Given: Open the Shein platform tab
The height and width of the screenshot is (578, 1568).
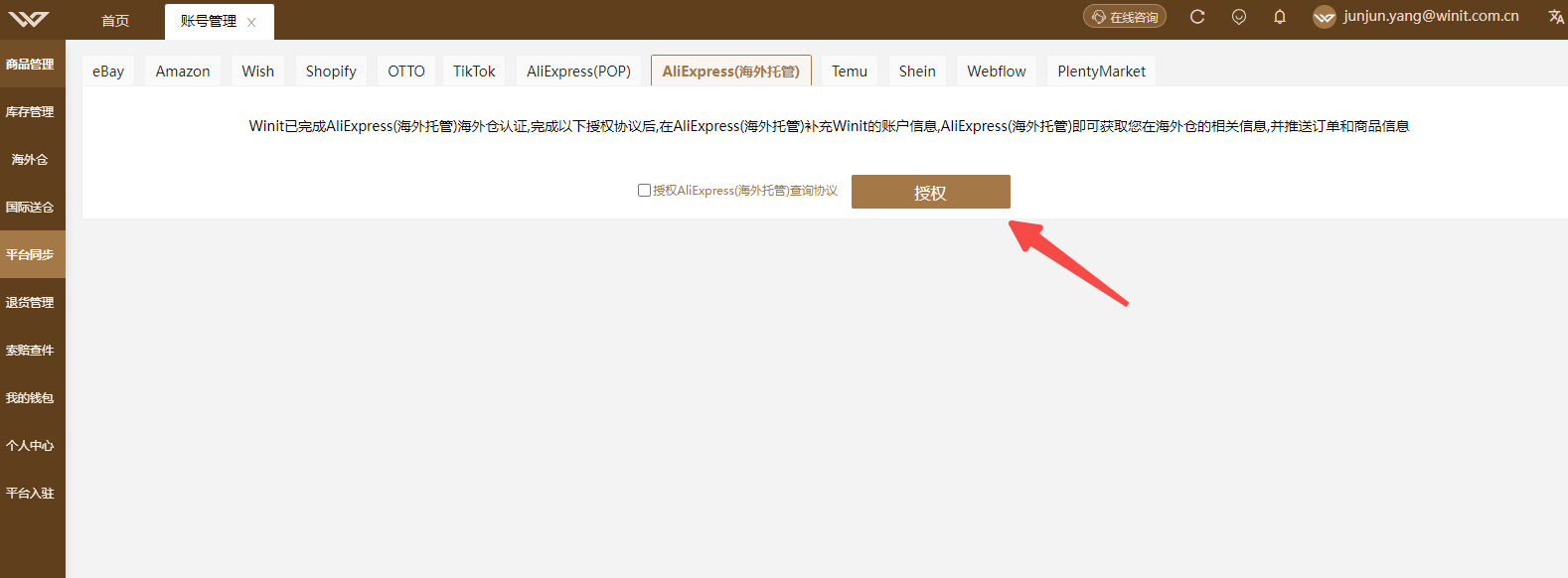Looking at the screenshot, I should (x=917, y=72).
